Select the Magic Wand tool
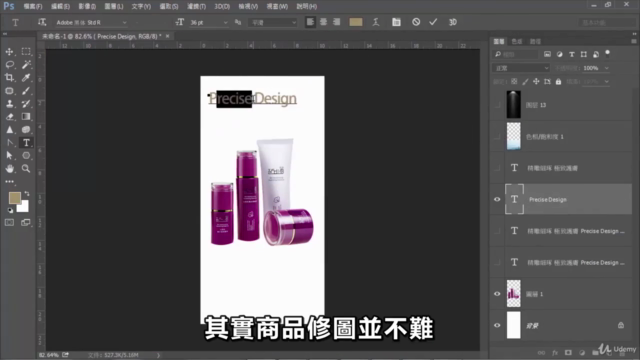This screenshot has height=360, width=640. click(26, 64)
